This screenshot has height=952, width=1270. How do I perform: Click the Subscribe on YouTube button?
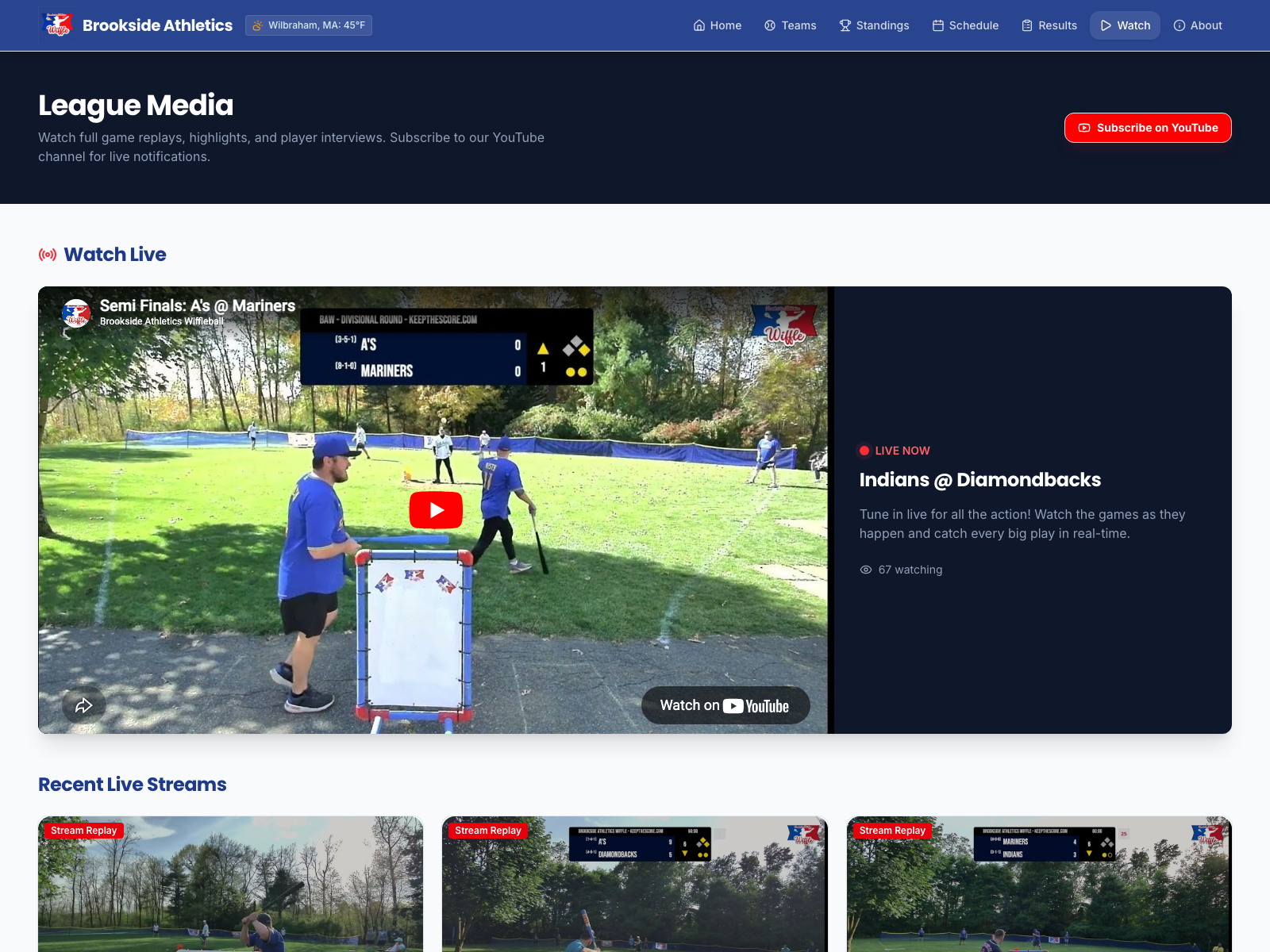click(x=1147, y=128)
